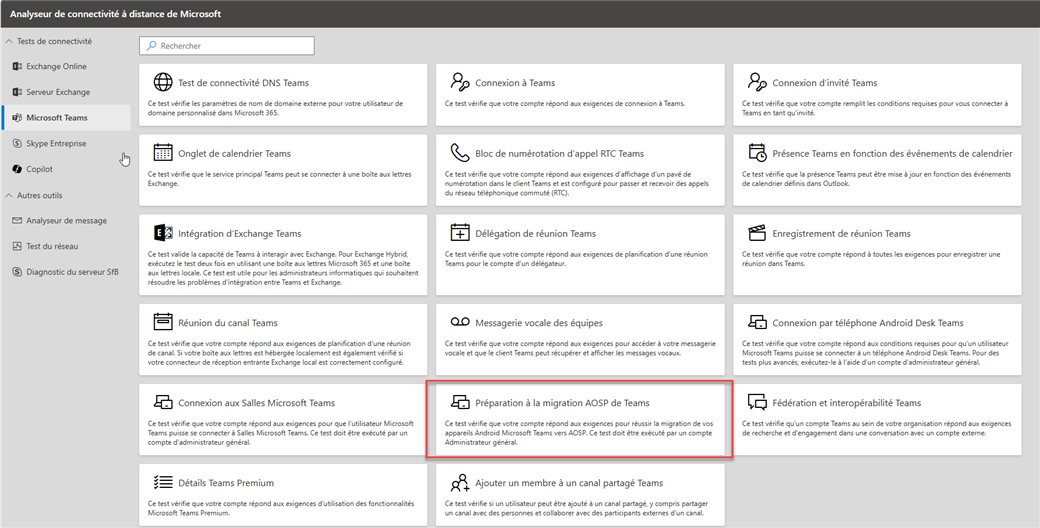Viewport: 1040px width, 528px height.
Task: Open the Connexion à Teams test
Action: (580, 95)
